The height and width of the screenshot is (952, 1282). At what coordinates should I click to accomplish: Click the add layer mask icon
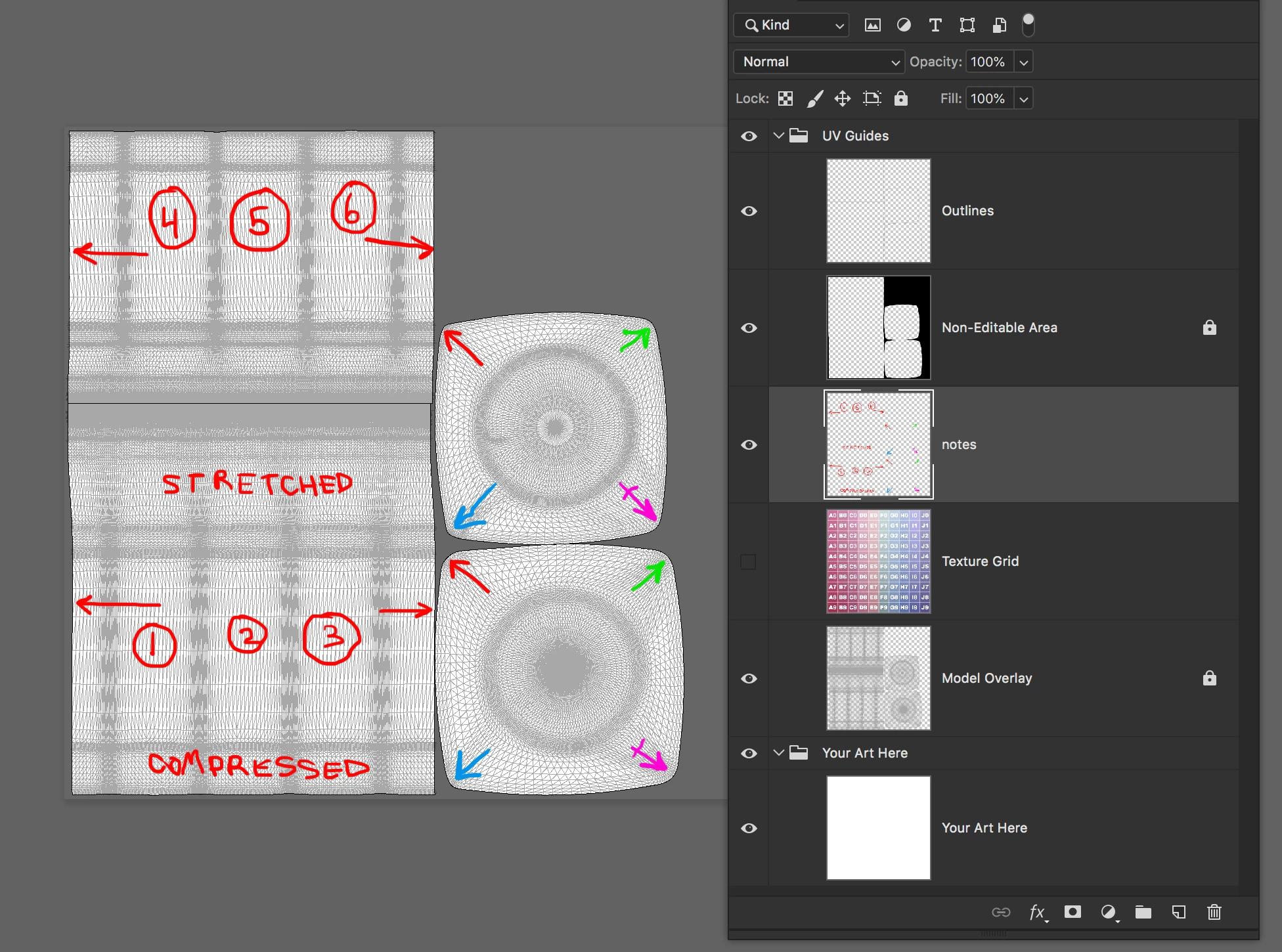point(1072,912)
